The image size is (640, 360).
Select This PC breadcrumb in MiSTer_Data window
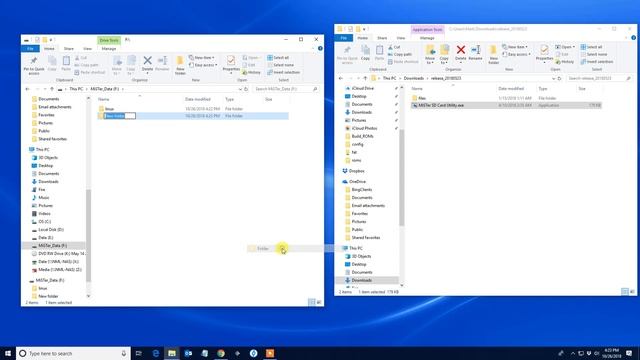pos(76,89)
